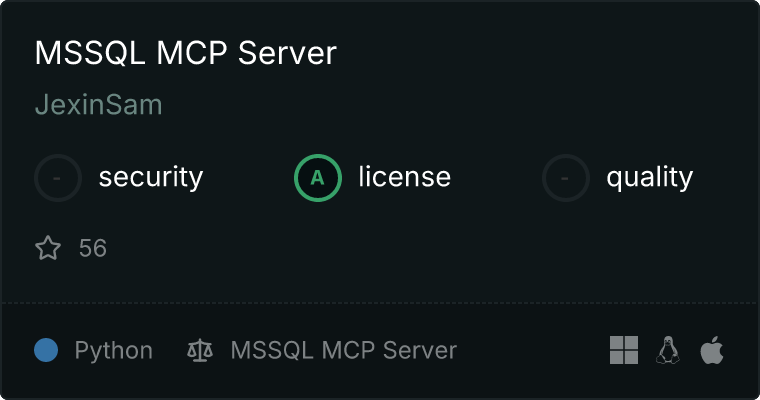Select the quality label text
The image size is (760, 400).
click(x=649, y=177)
